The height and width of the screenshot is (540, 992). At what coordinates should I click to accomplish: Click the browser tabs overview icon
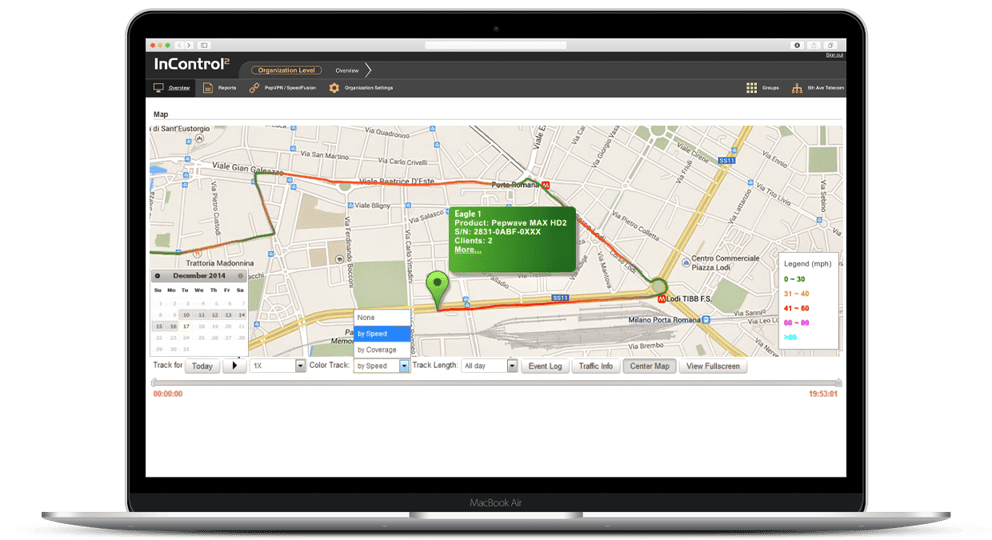tap(831, 46)
